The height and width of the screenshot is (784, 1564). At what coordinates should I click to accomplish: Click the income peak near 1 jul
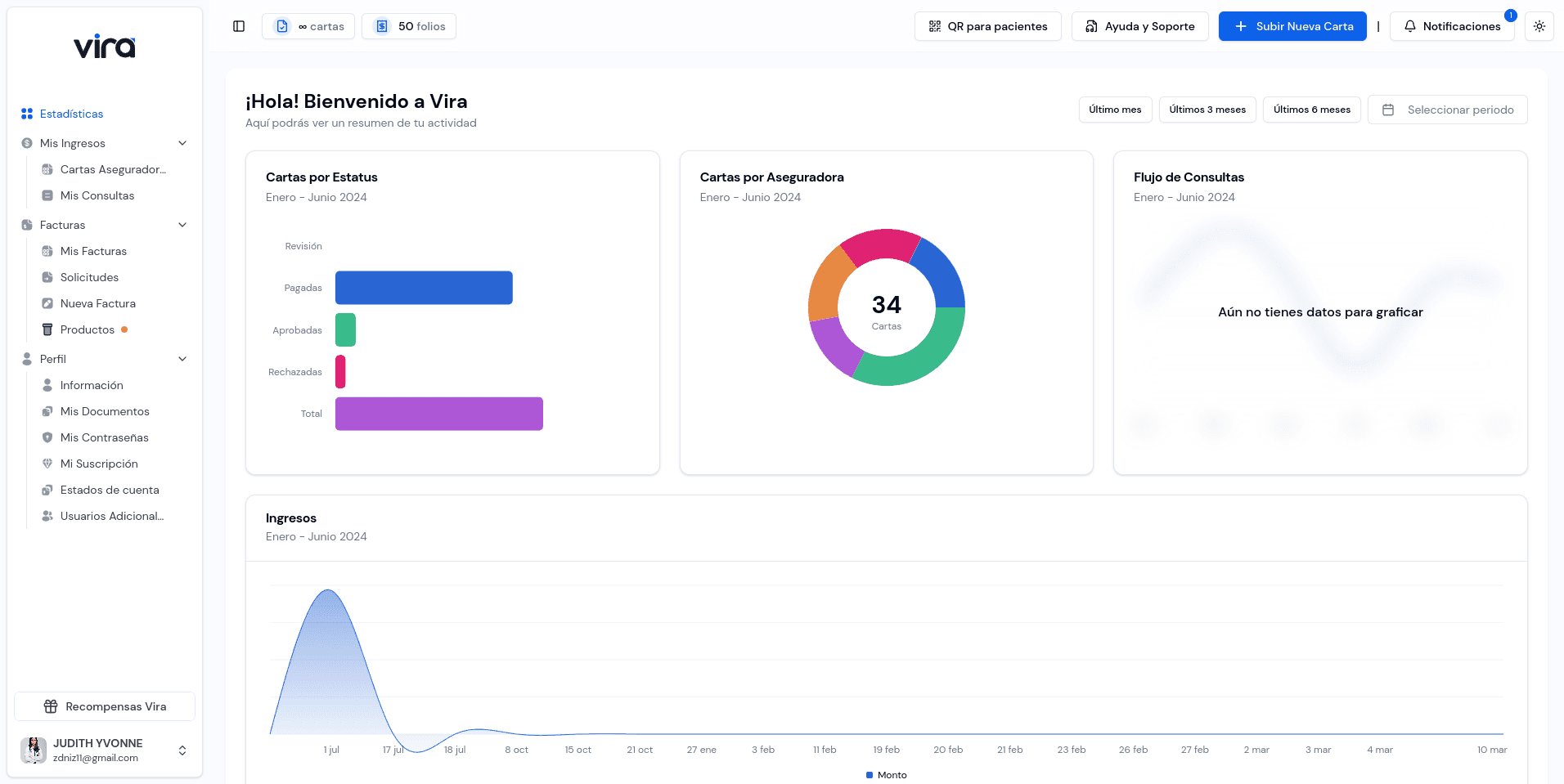pyautogui.click(x=329, y=592)
